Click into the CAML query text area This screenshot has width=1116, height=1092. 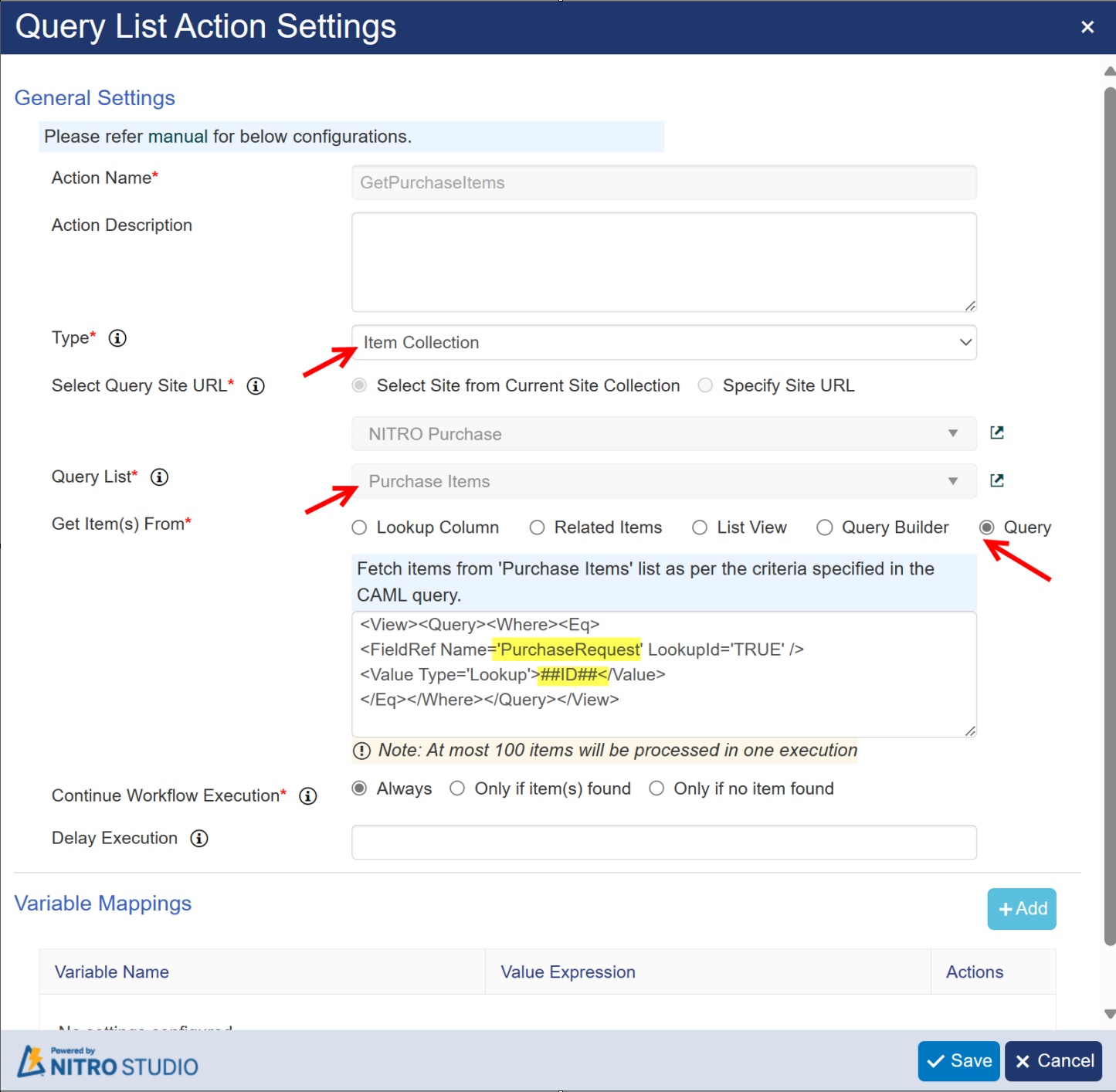(x=664, y=674)
